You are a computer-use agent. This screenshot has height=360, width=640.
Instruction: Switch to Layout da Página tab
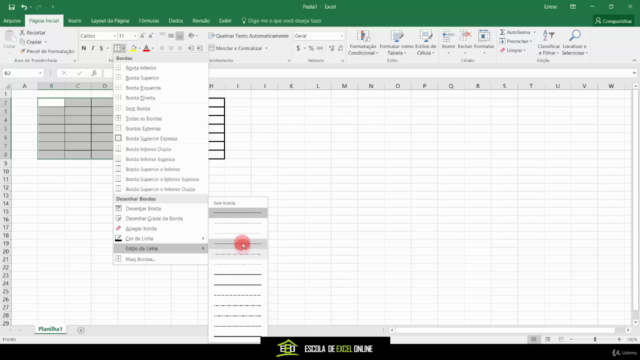[x=110, y=21]
